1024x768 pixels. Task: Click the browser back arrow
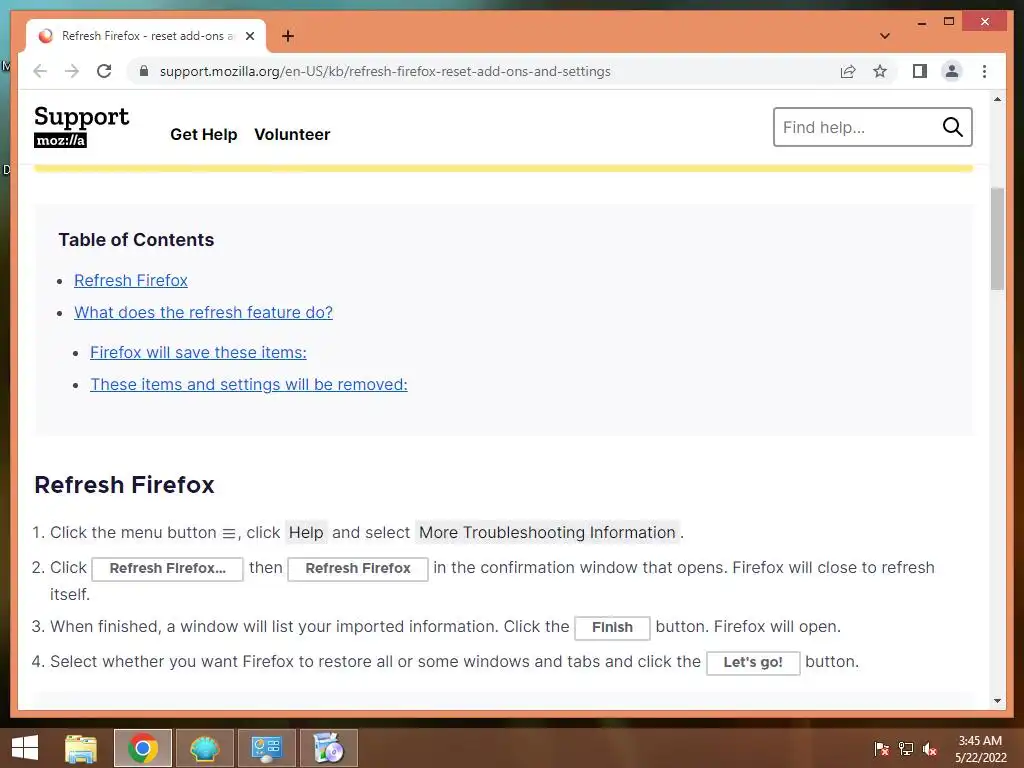point(40,71)
